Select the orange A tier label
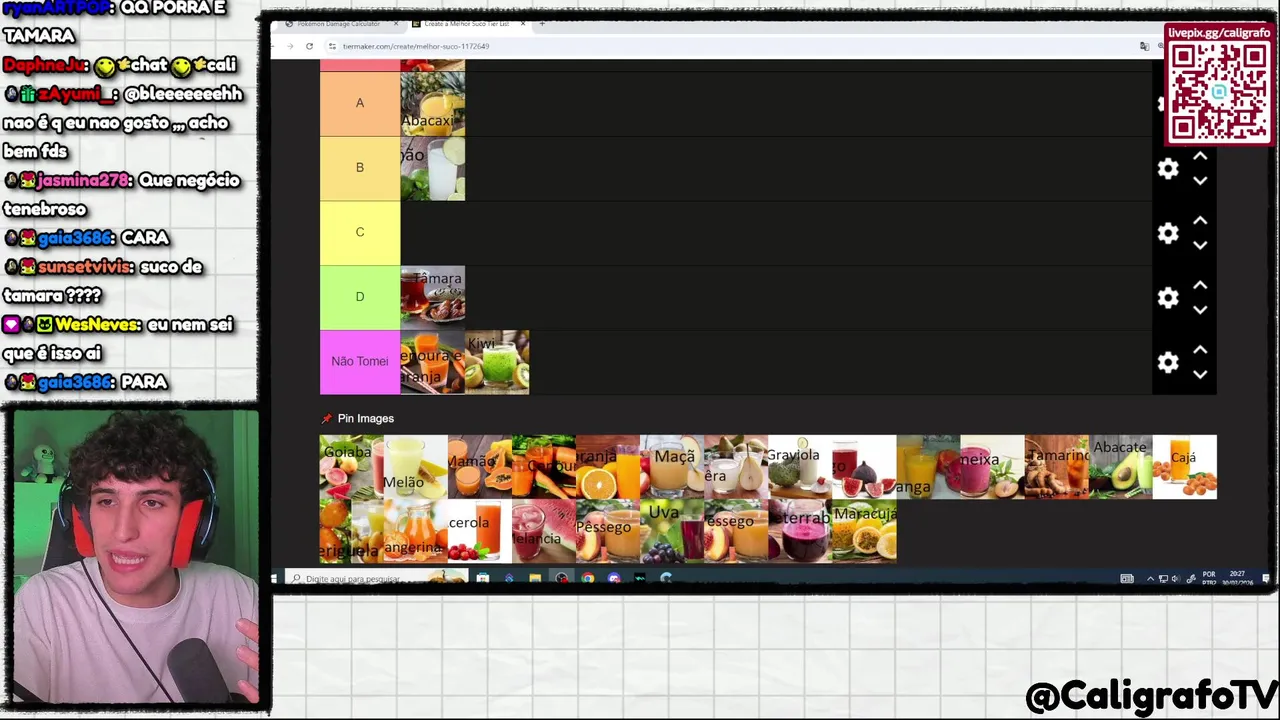This screenshot has width=1280, height=720. 360,103
